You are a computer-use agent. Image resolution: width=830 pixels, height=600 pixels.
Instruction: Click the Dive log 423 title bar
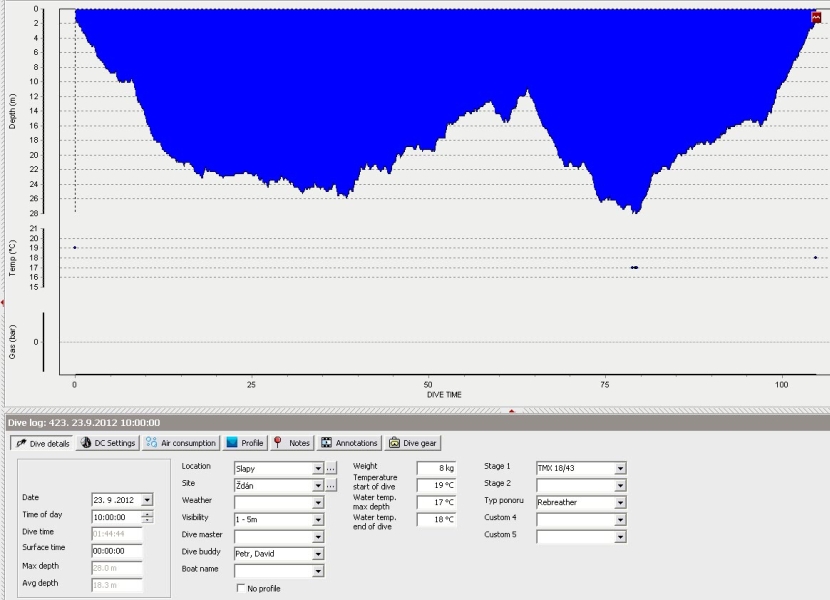[x=417, y=423]
